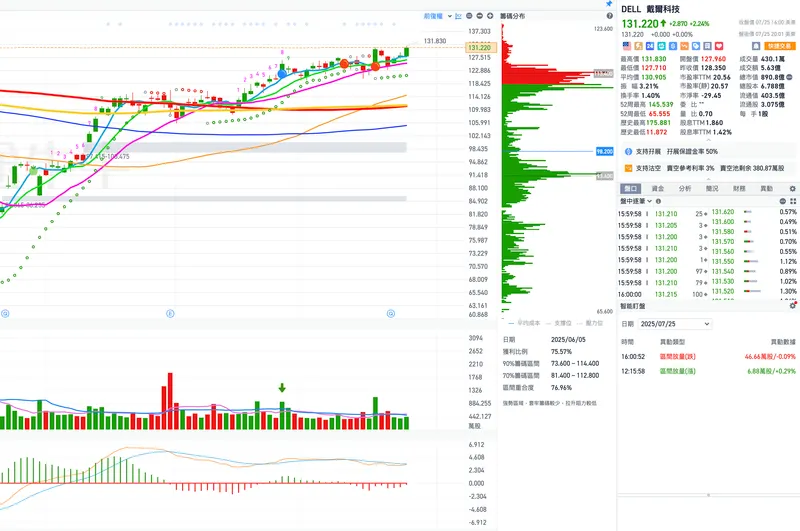Click the blue 24 hour trading icon
This screenshot has width=800, height=531.
pyautogui.click(x=650, y=46)
